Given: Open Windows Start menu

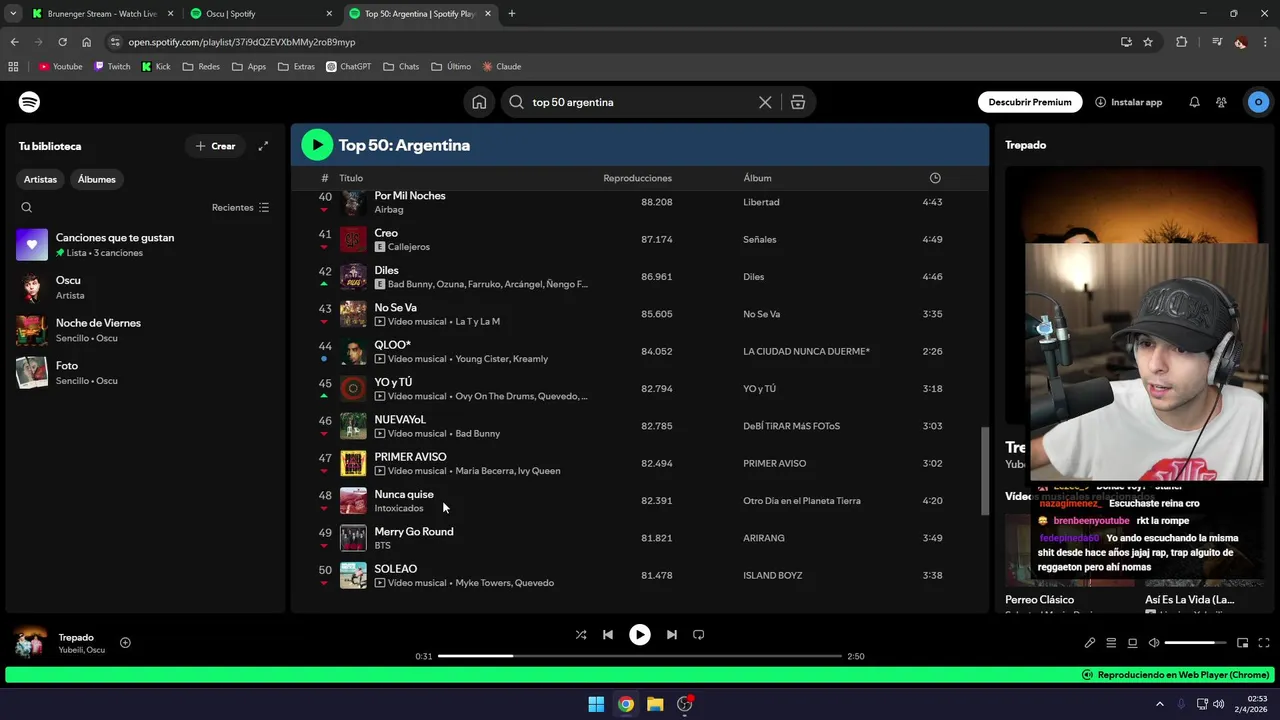Looking at the screenshot, I should (x=596, y=704).
